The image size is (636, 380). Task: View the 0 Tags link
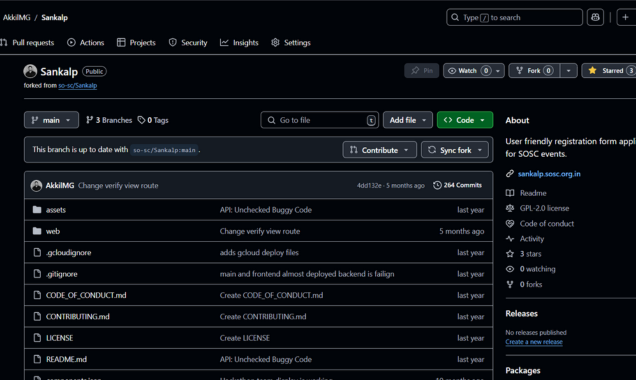coord(153,120)
